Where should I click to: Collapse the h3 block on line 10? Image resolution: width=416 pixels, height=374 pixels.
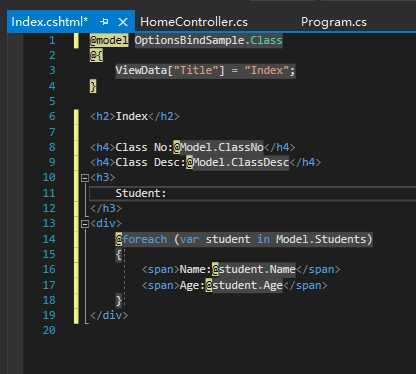[85, 178]
